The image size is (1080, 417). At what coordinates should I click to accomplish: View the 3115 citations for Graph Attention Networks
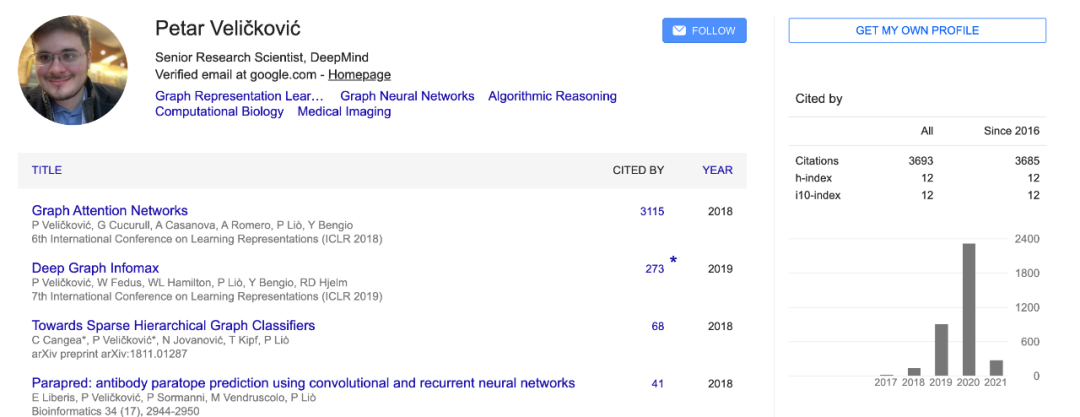click(x=652, y=211)
